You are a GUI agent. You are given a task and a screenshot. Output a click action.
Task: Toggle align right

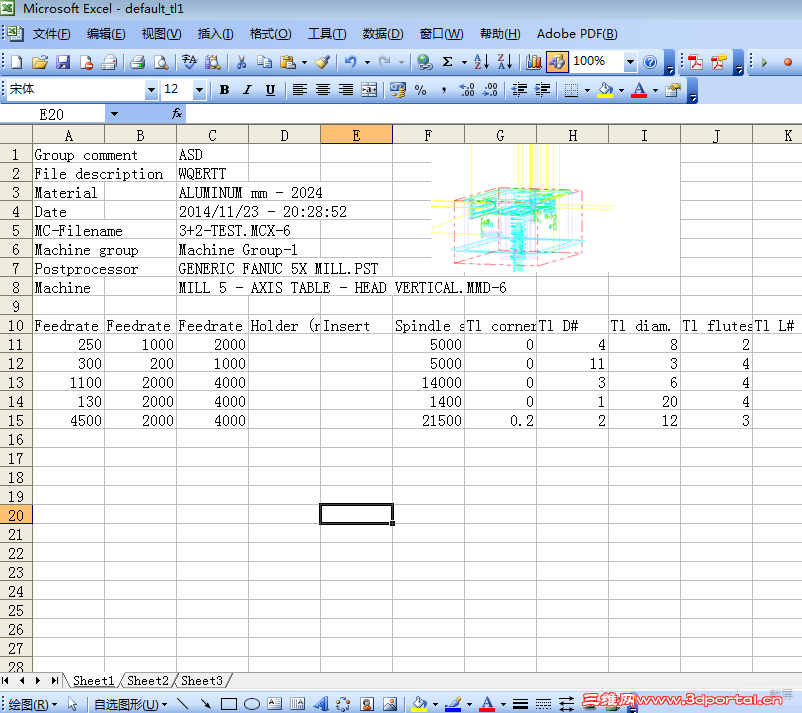[346, 91]
